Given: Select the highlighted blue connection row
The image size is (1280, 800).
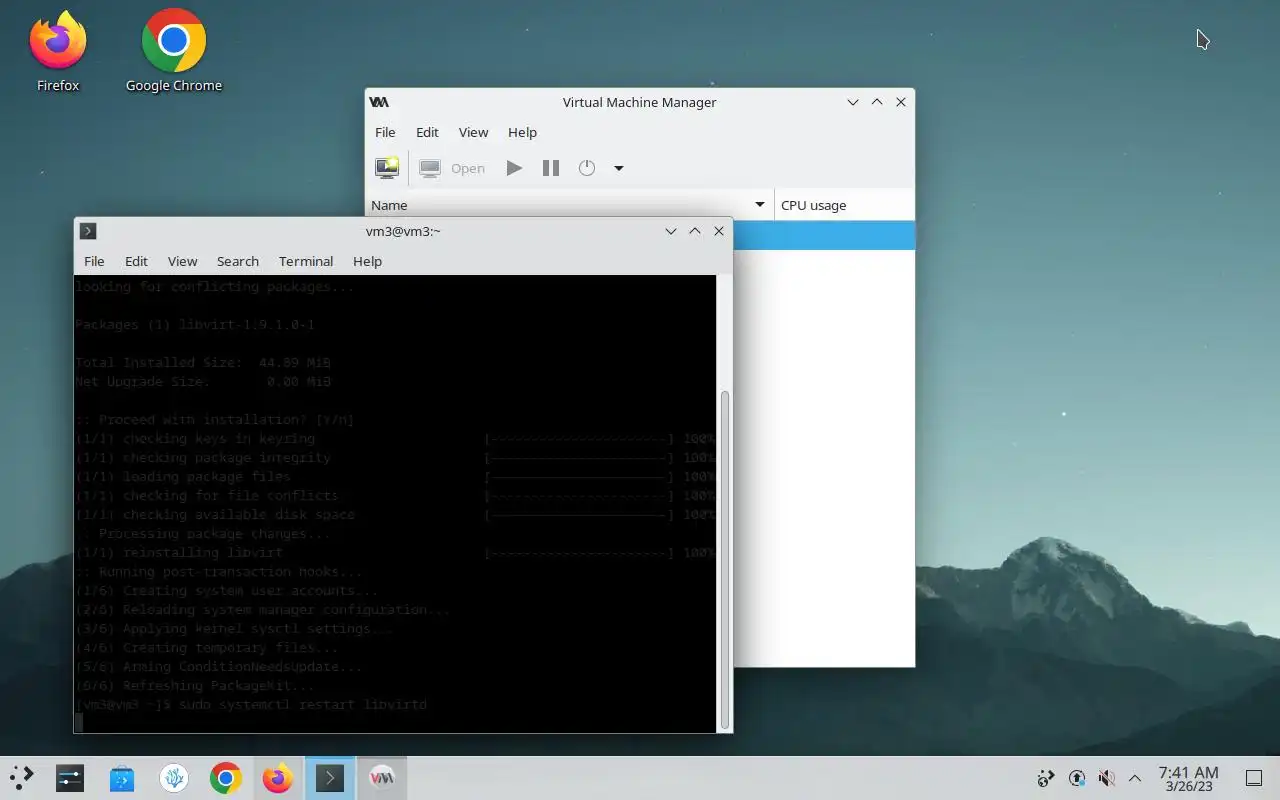Looking at the screenshot, I should point(823,235).
